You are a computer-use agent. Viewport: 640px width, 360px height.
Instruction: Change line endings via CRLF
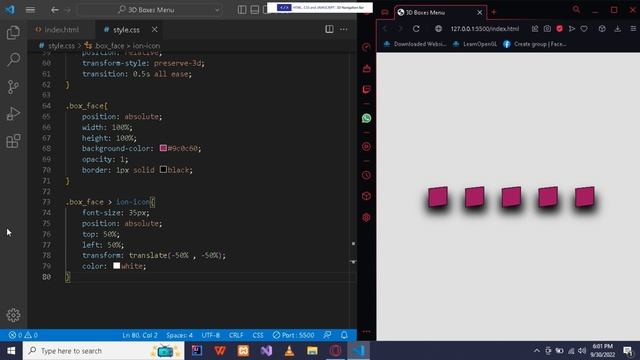coord(236,335)
